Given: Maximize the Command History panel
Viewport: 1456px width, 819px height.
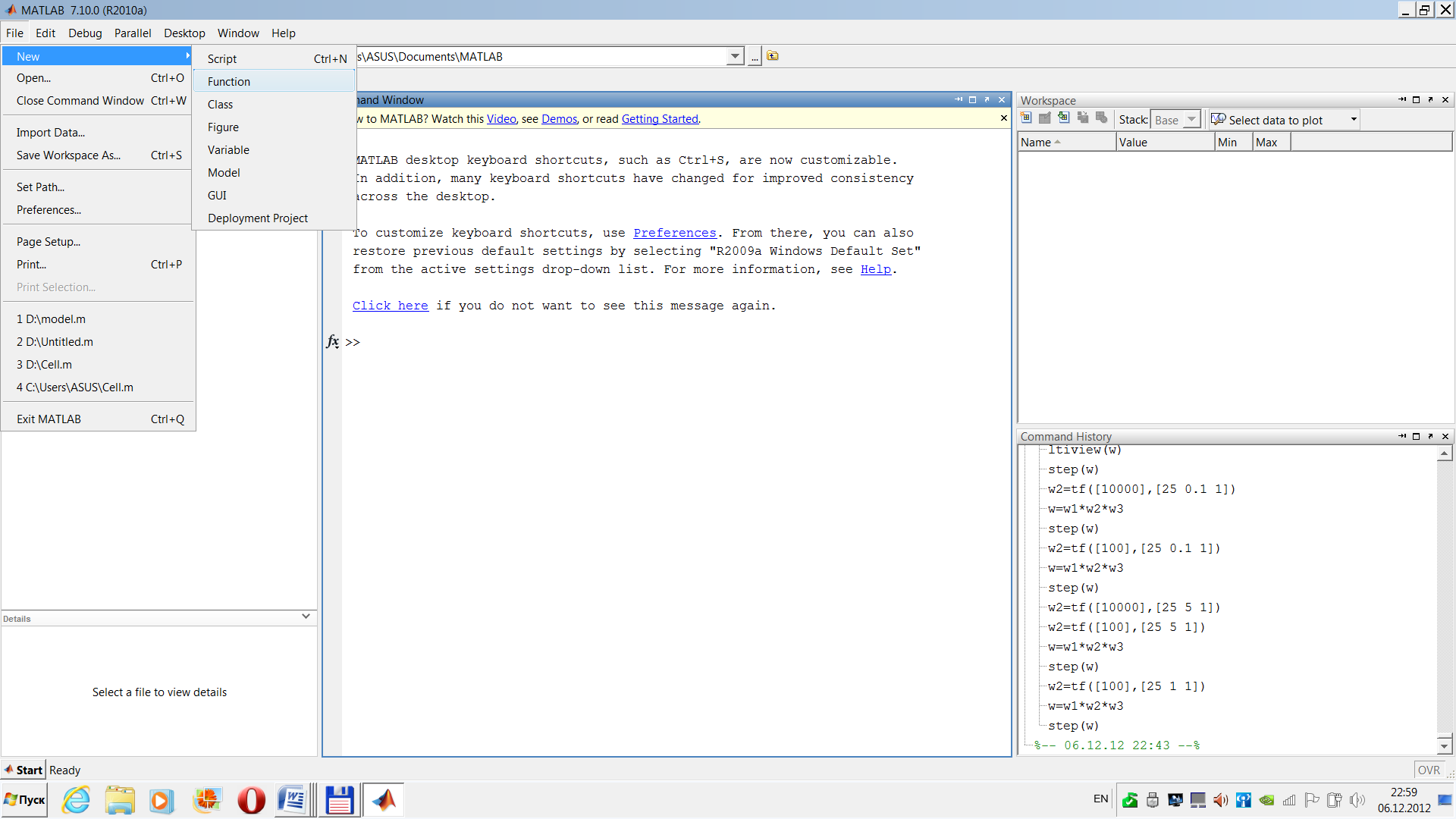Looking at the screenshot, I should 1416,436.
